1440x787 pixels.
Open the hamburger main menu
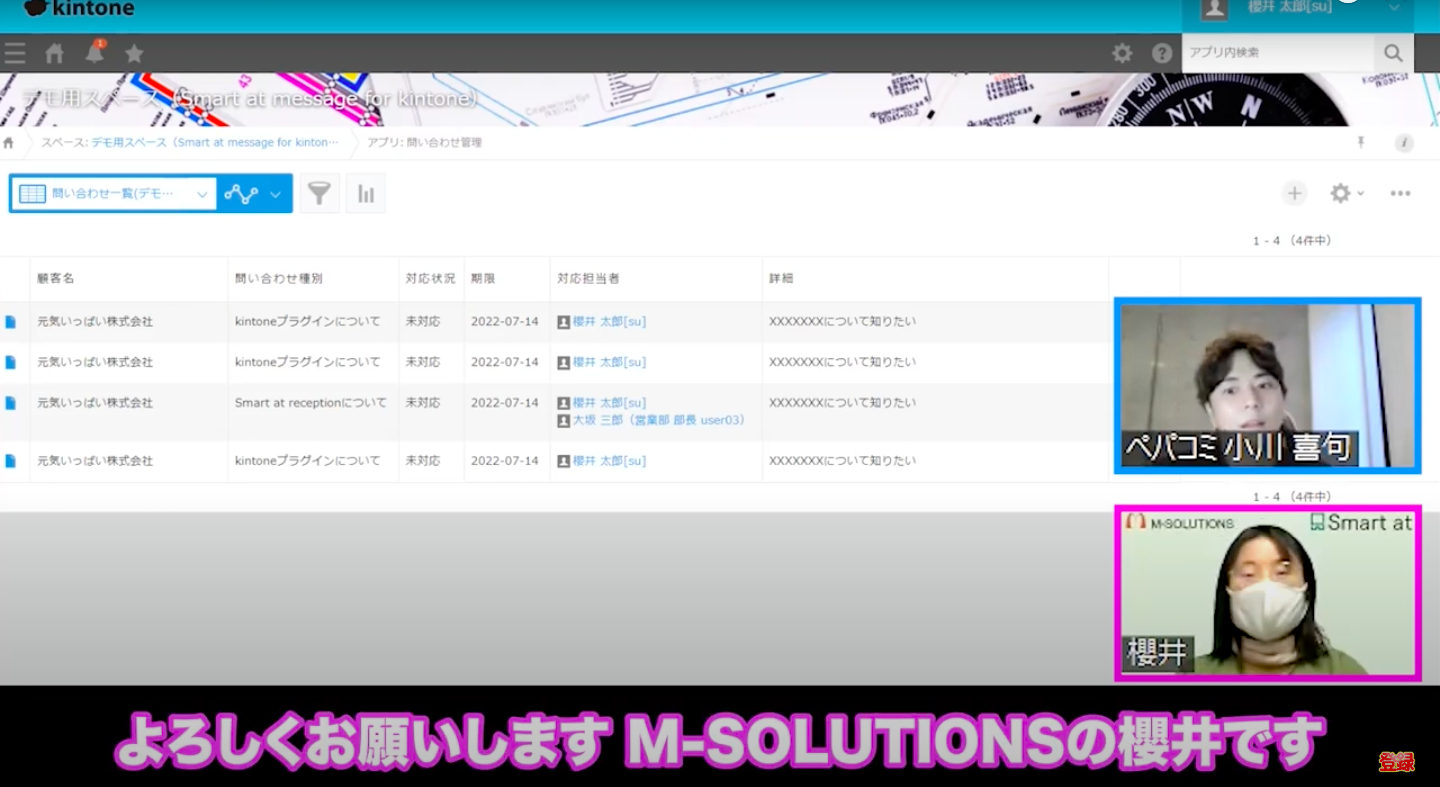pos(15,53)
